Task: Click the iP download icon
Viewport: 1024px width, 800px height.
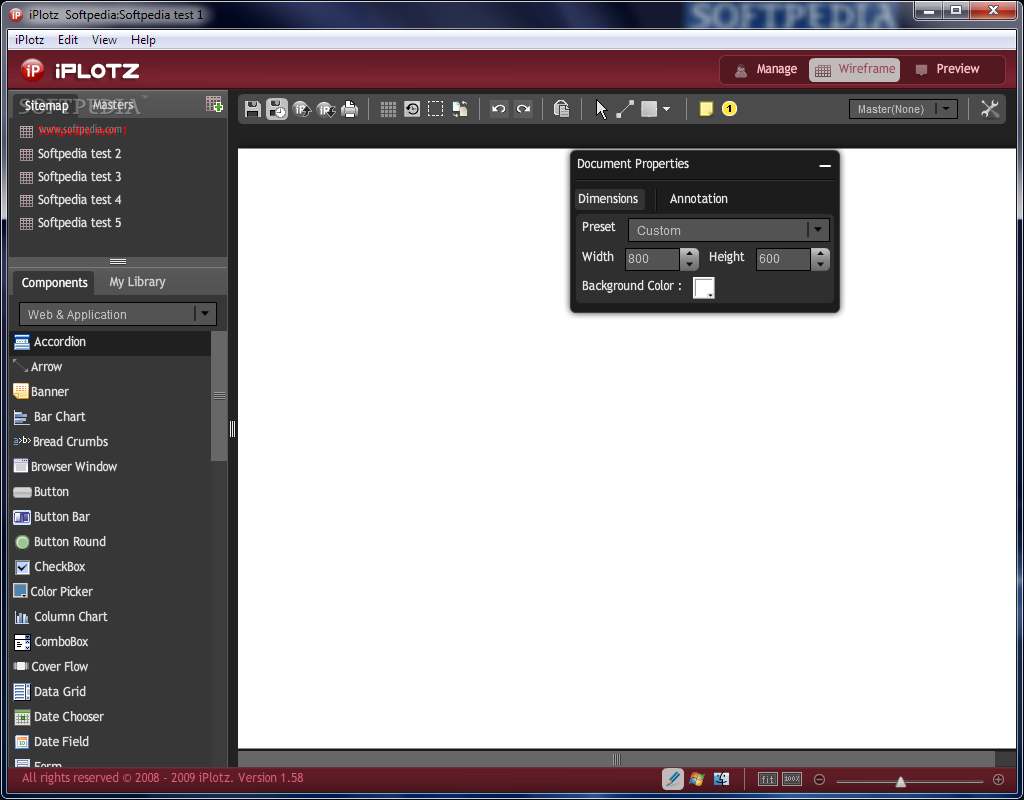Action: 326,109
